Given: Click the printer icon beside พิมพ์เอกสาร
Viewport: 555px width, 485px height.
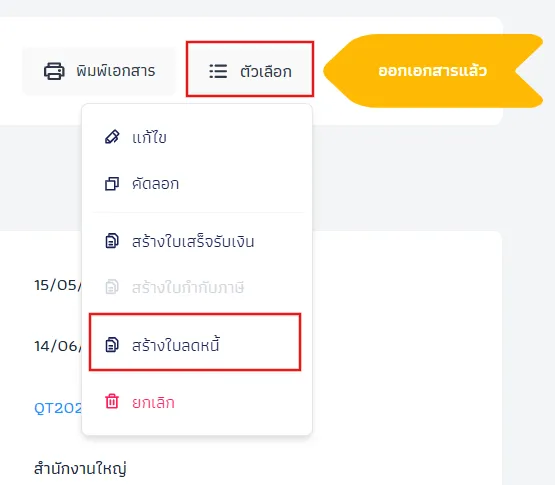Looking at the screenshot, I should pos(54,71).
